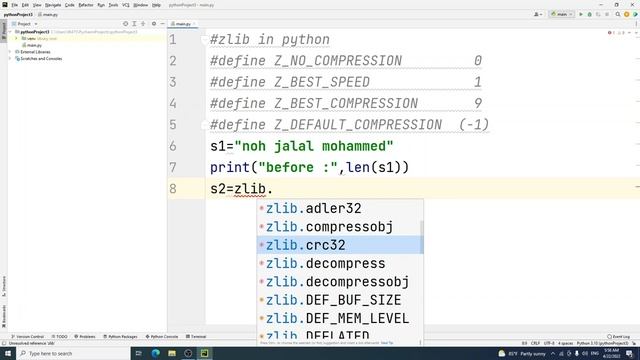
Task: Open the Run menu
Action: pyautogui.click(x=101, y=5)
